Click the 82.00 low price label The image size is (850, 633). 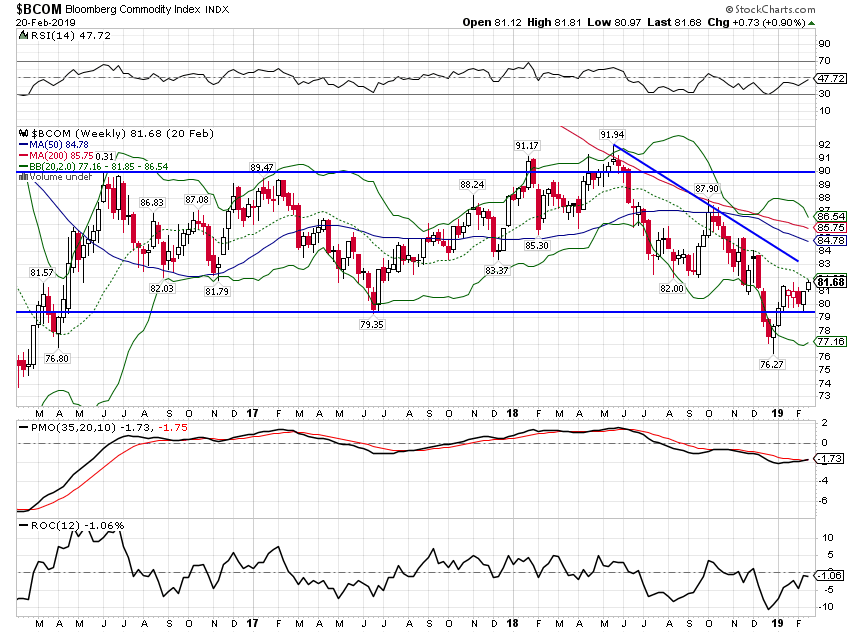672,289
